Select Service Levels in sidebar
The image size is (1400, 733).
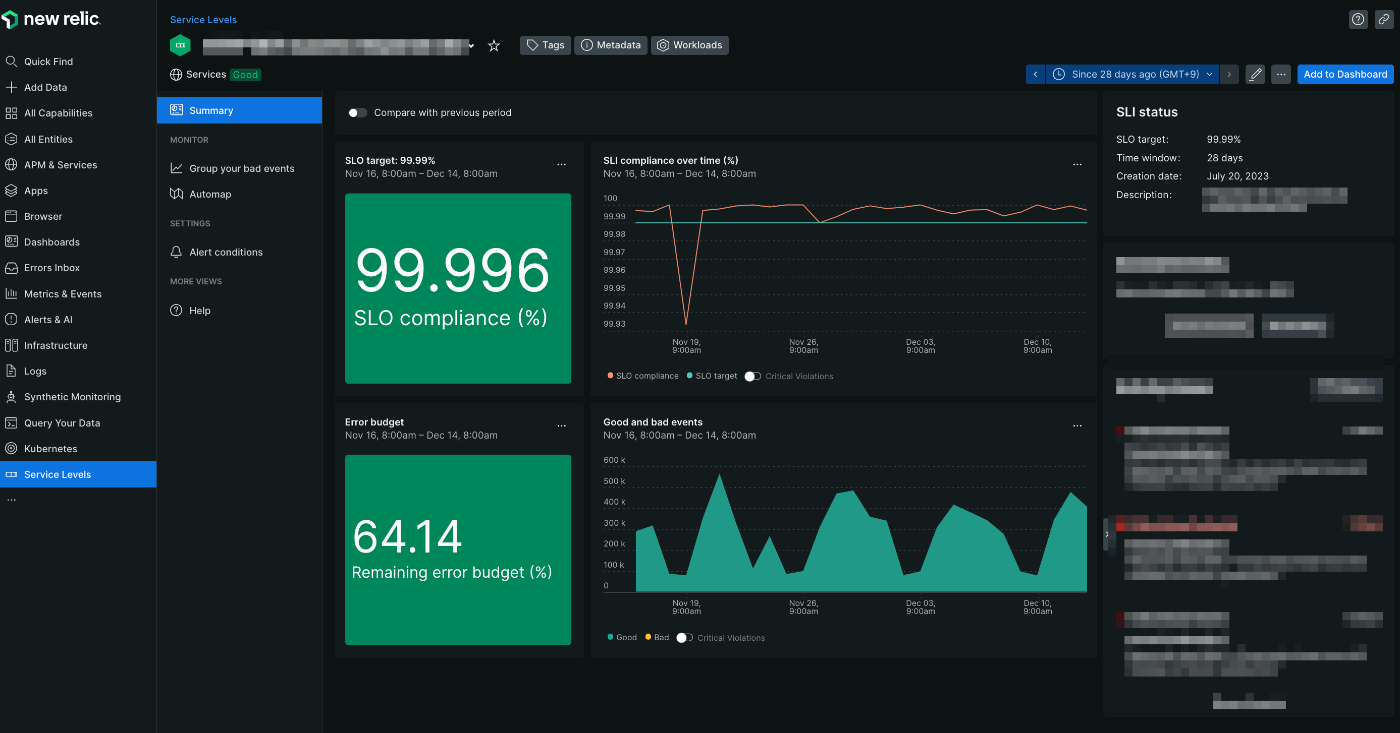pos(78,474)
